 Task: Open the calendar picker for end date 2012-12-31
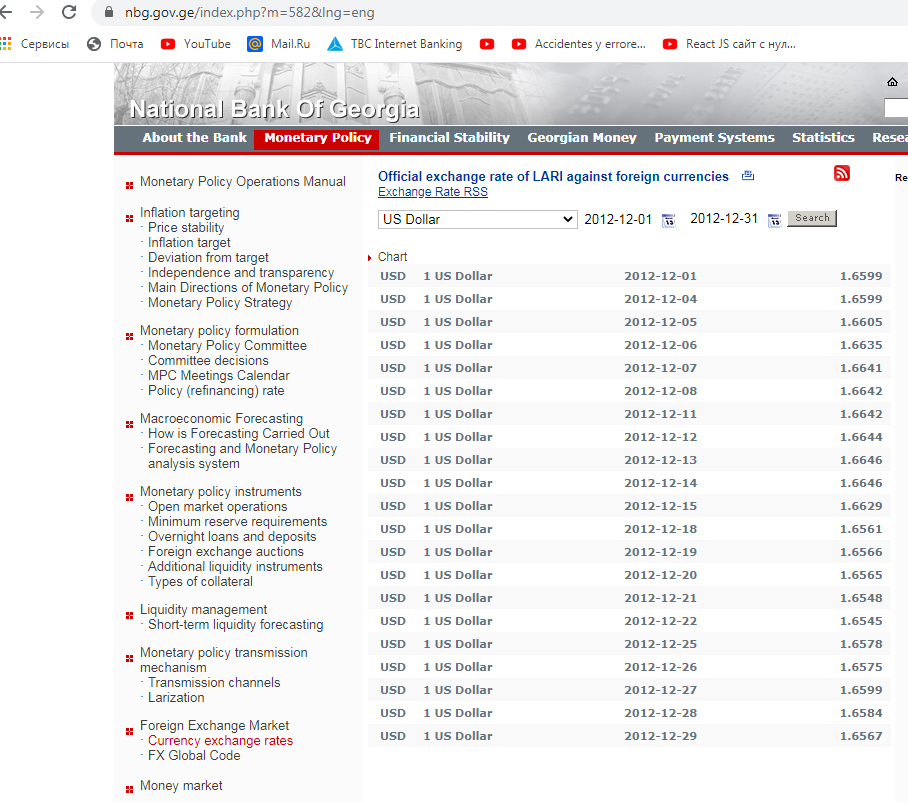[x=774, y=220]
